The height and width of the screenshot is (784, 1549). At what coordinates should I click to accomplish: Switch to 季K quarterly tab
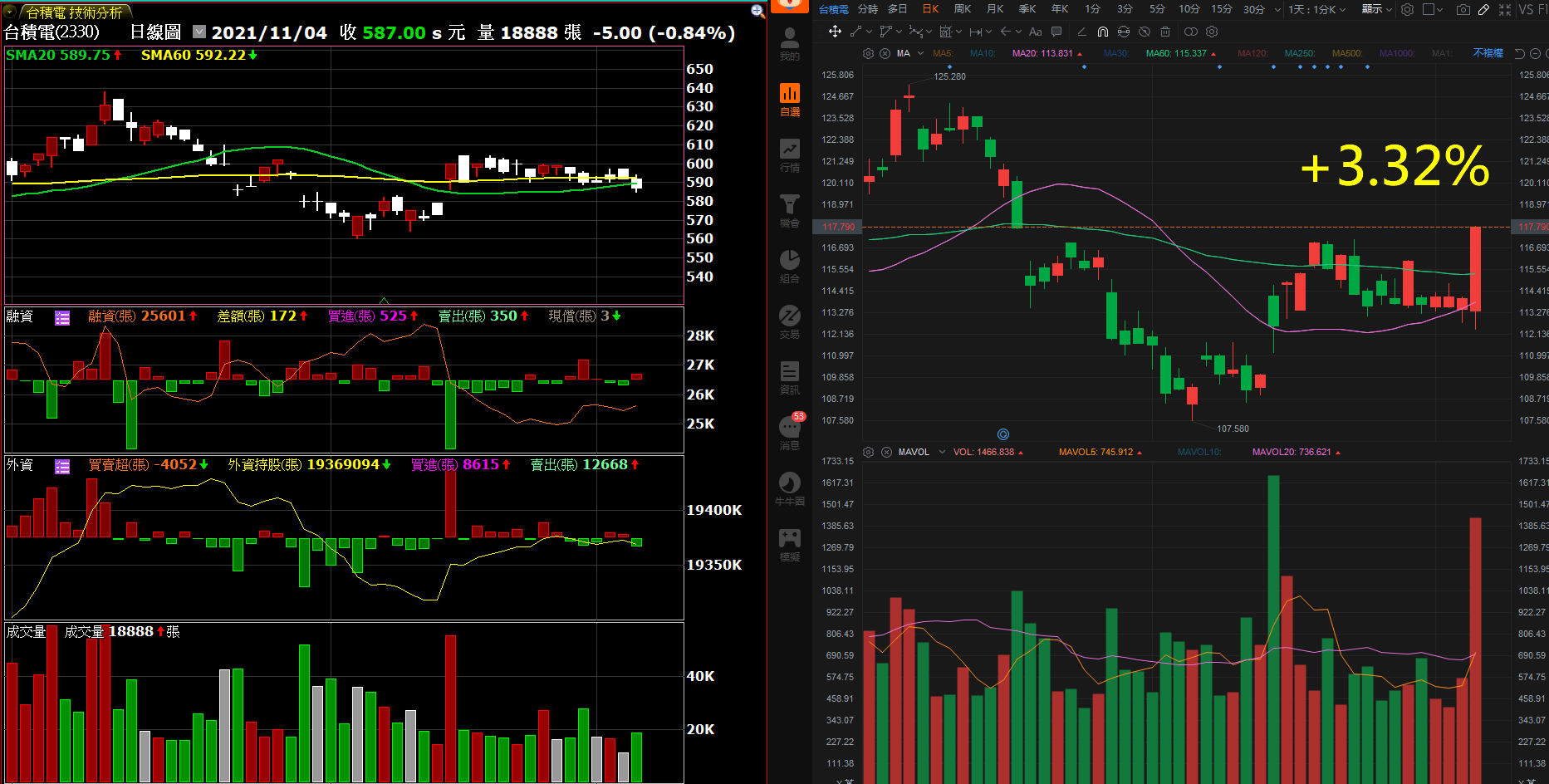[x=1027, y=9]
